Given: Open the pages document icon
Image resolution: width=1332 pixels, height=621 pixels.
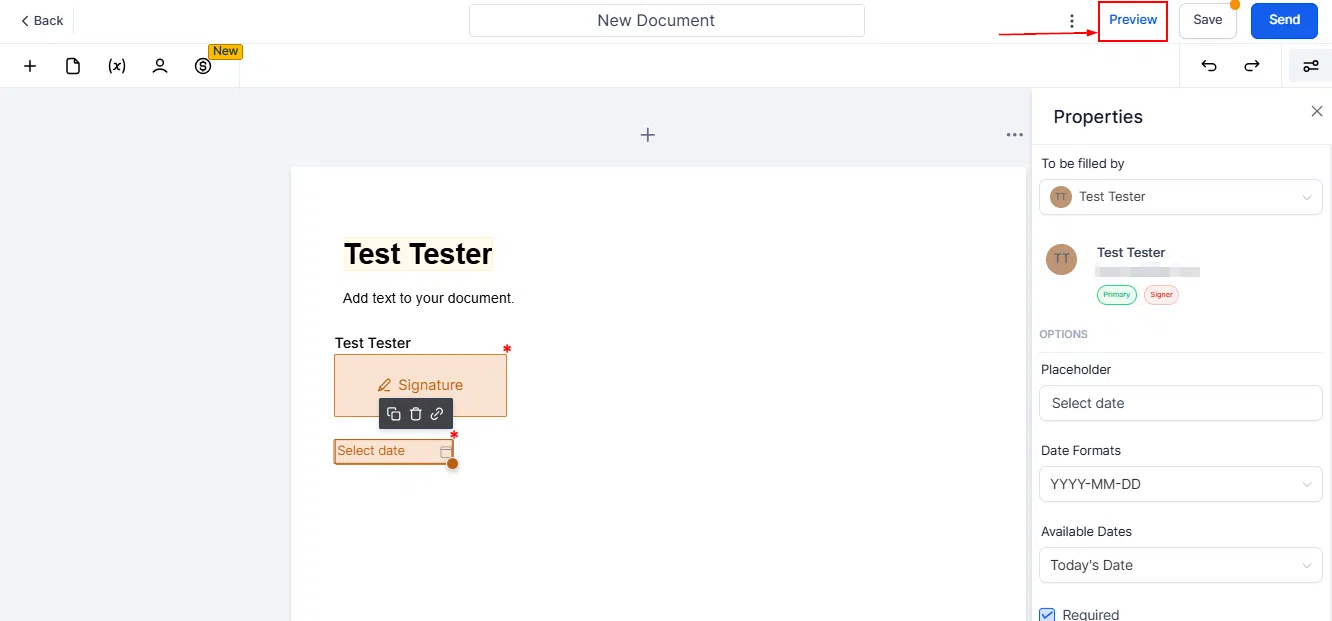Looking at the screenshot, I should pyautogui.click(x=73, y=66).
